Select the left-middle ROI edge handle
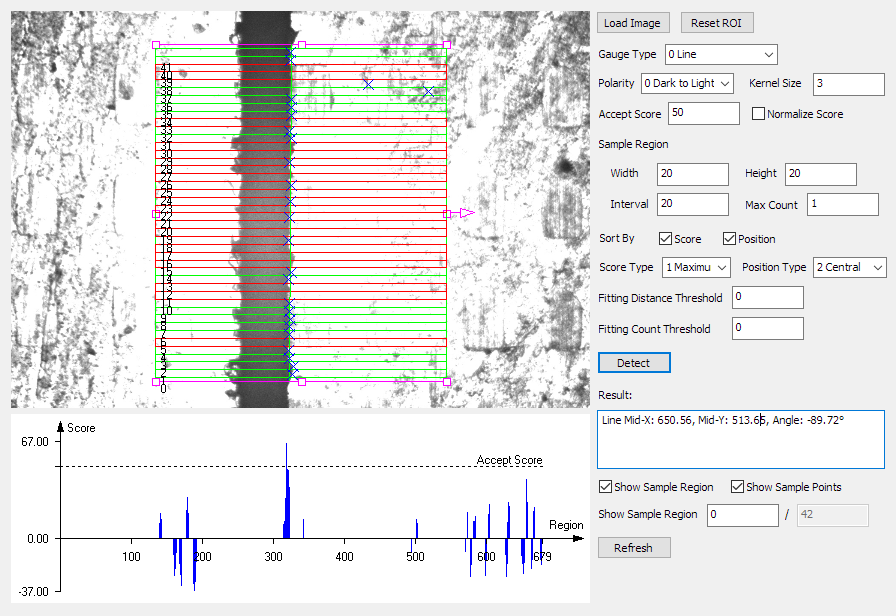Image resolution: width=896 pixels, height=616 pixels. (x=156, y=214)
